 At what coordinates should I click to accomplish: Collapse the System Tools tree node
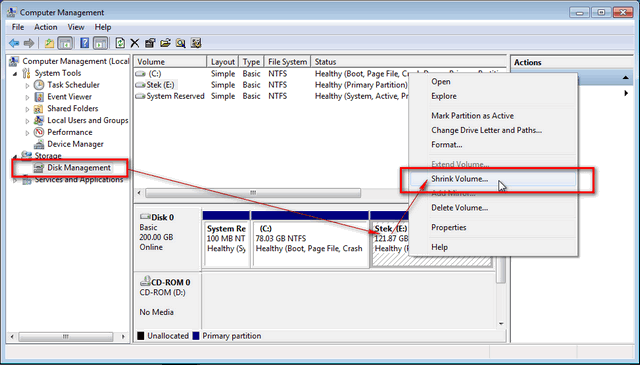click(x=15, y=74)
